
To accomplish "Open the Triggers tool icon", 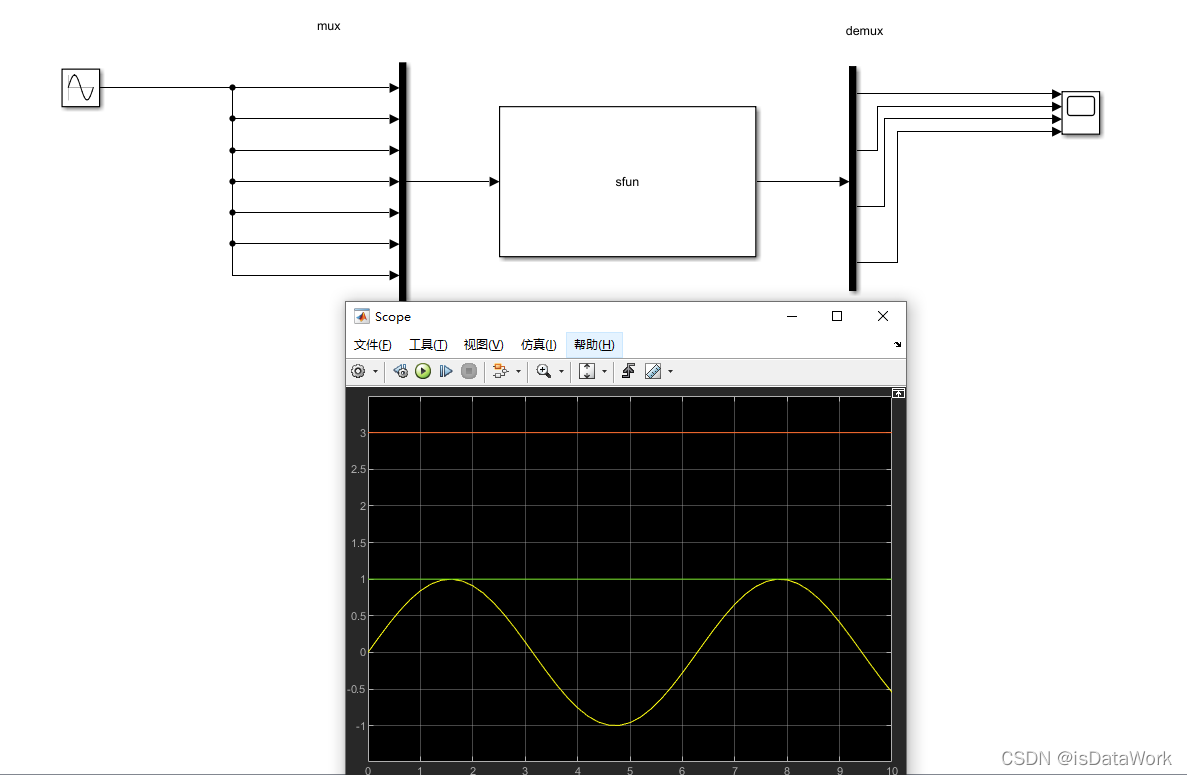I will click(x=628, y=371).
